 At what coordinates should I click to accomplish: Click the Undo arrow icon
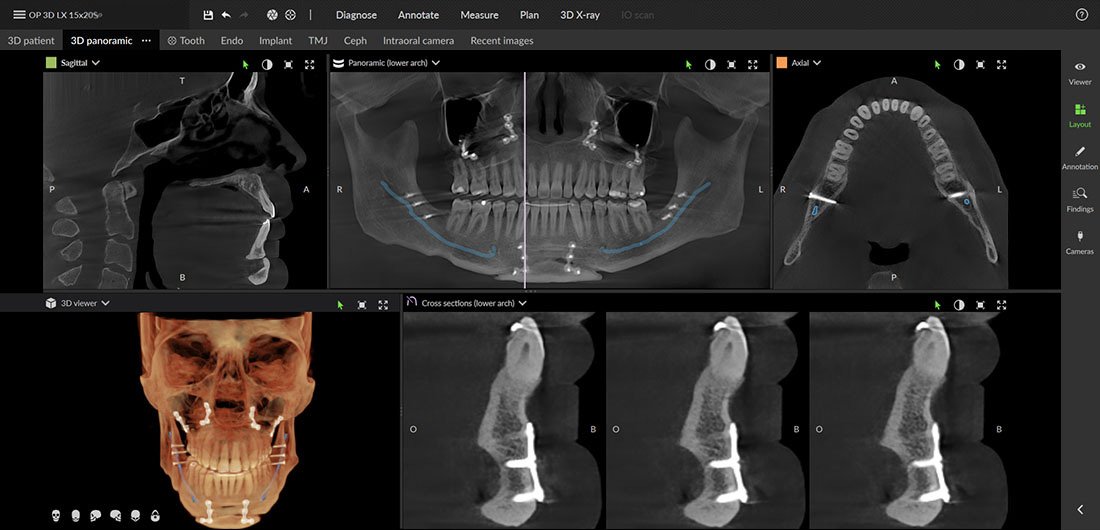226,15
